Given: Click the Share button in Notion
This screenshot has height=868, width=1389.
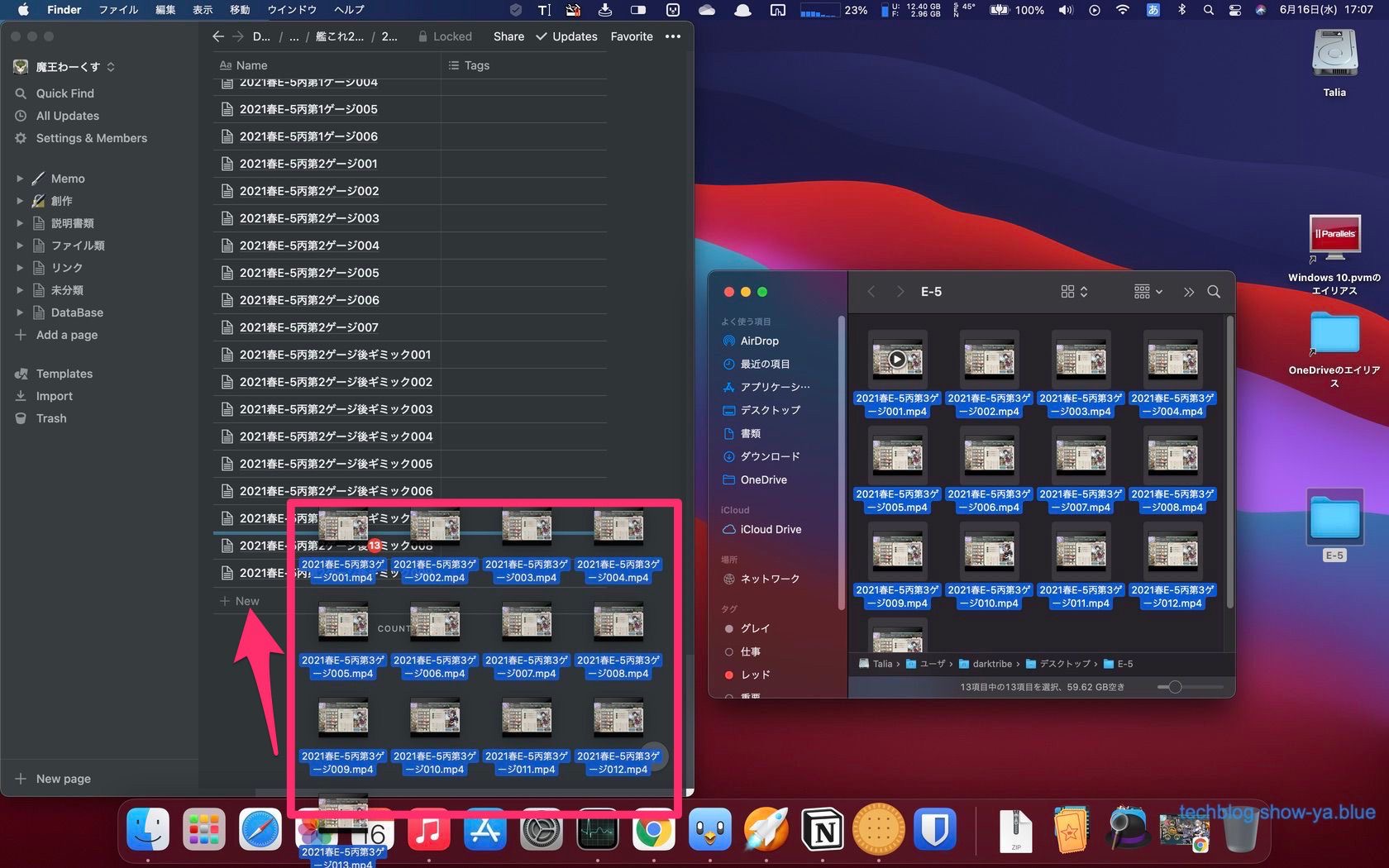Looking at the screenshot, I should [508, 36].
